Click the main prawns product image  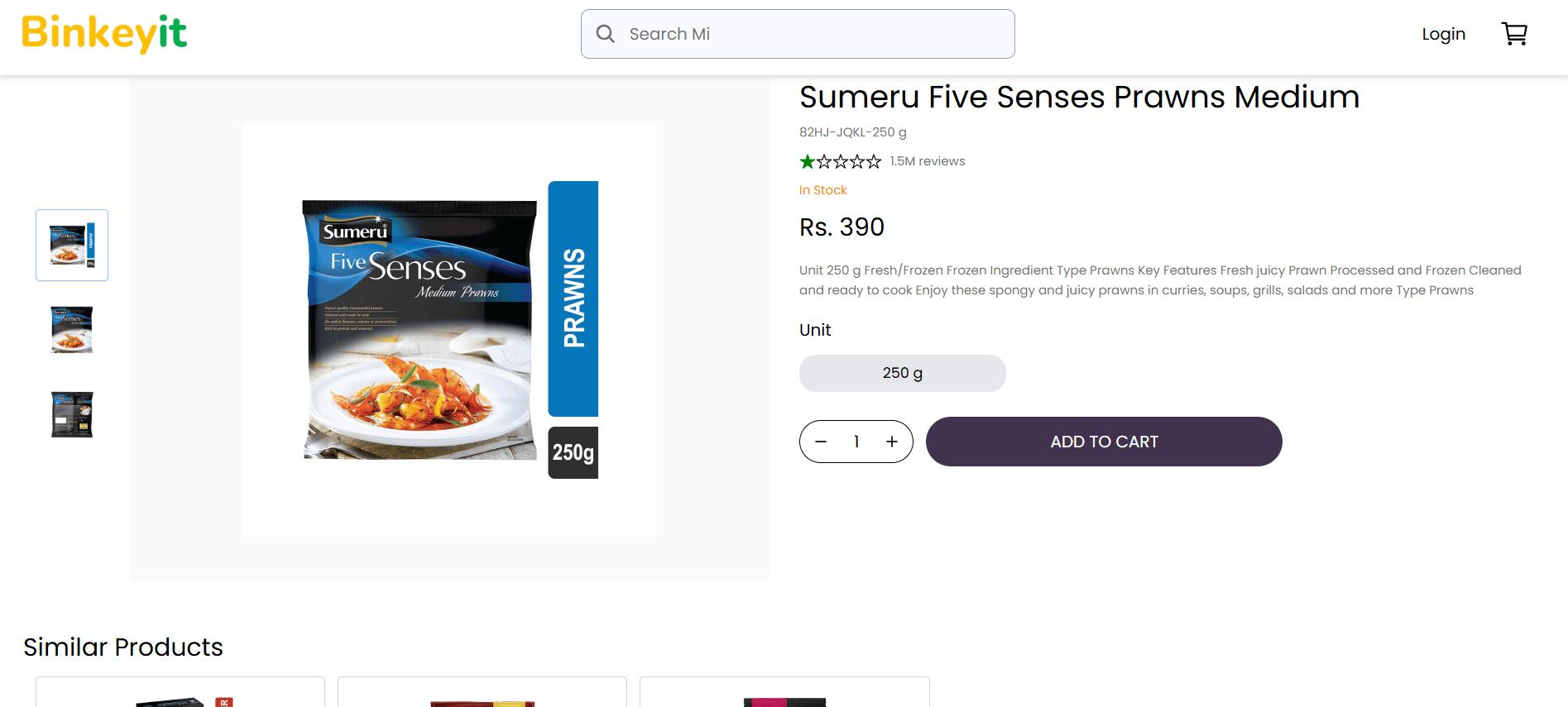point(449,330)
